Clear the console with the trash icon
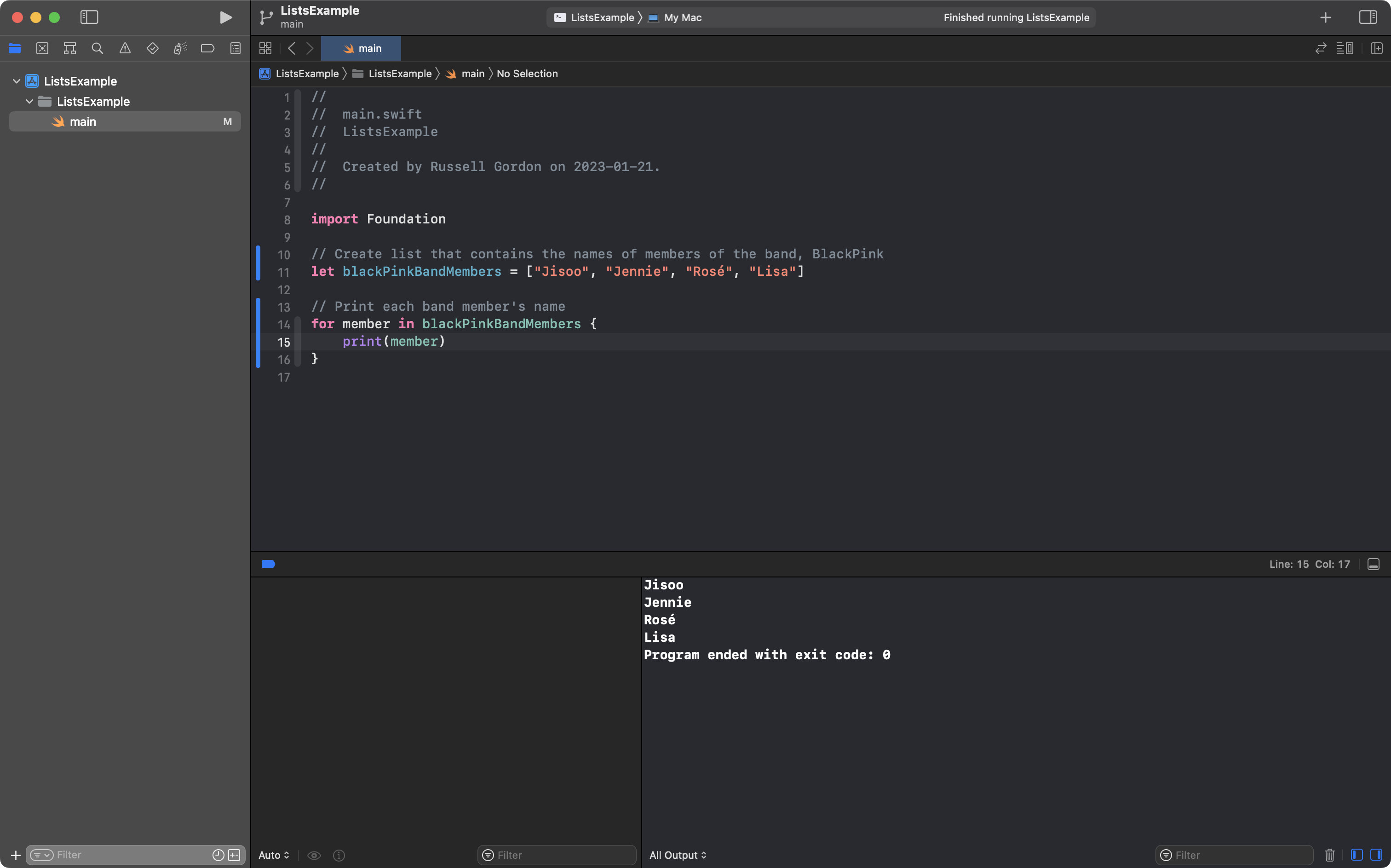This screenshot has width=1391, height=868. tap(1329, 855)
